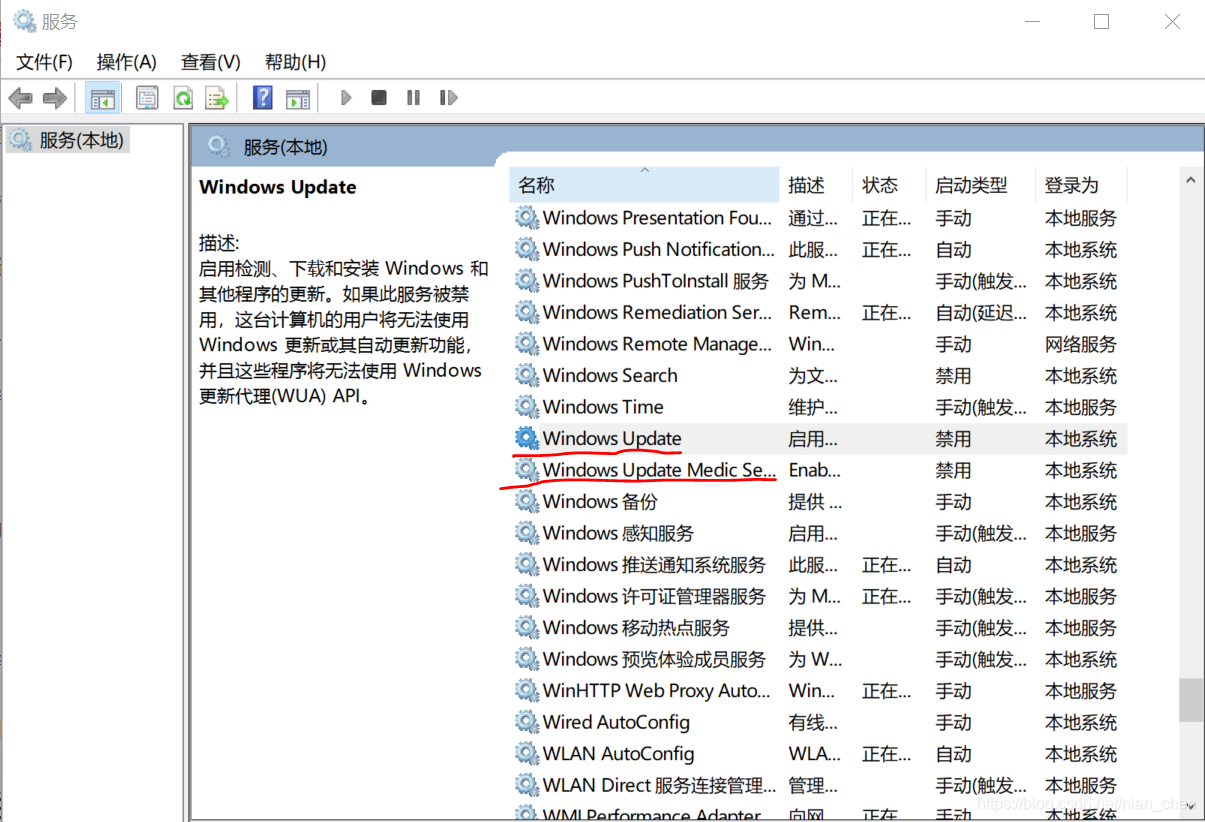This screenshot has height=822, width=1205.
Task: Click the gear icon of Windows 备份
Action: (527, 501)
